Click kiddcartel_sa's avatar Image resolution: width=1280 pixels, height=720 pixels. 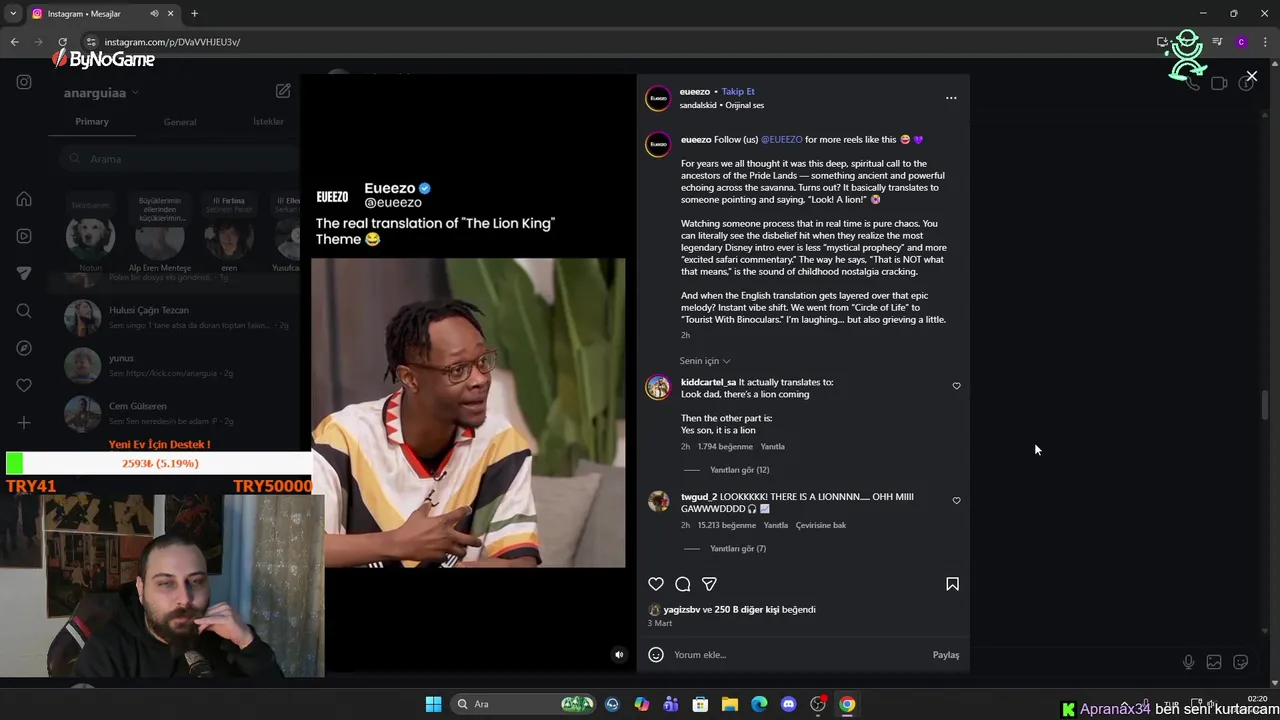click(658, 389)
